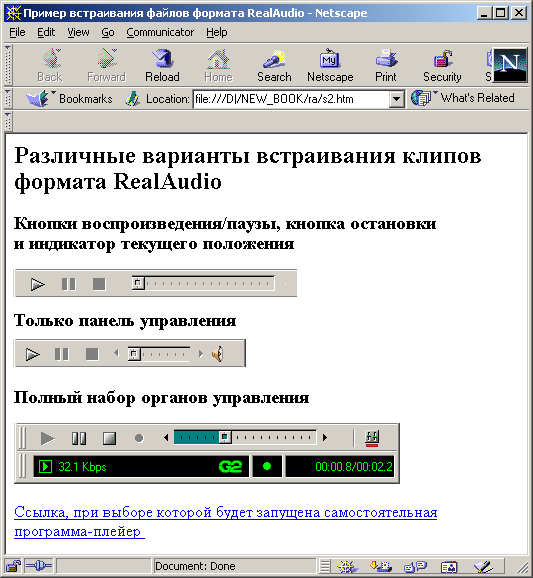
Task: Open the Help menu
Action: [217, 32]
